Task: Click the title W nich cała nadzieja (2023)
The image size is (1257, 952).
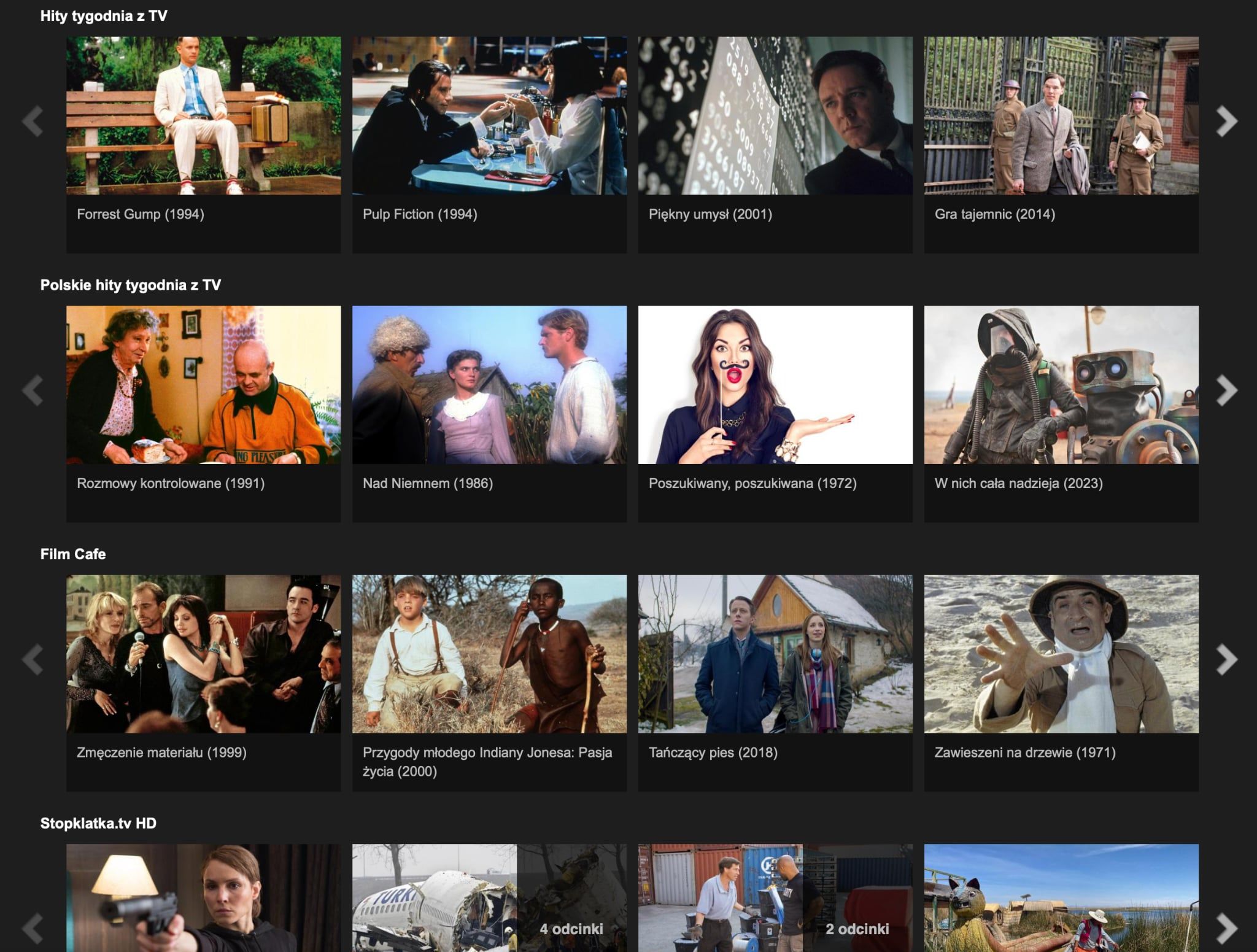Action: [1019, 483]
